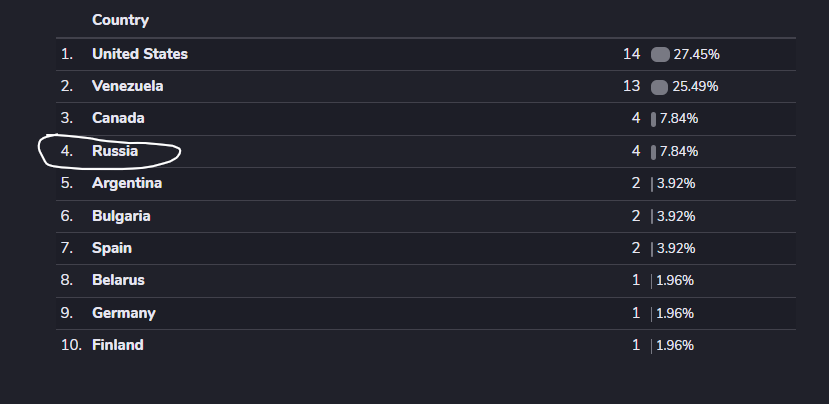Open the Venezuela row
This screenshot has height=404, width=829.
pos(127,86)
